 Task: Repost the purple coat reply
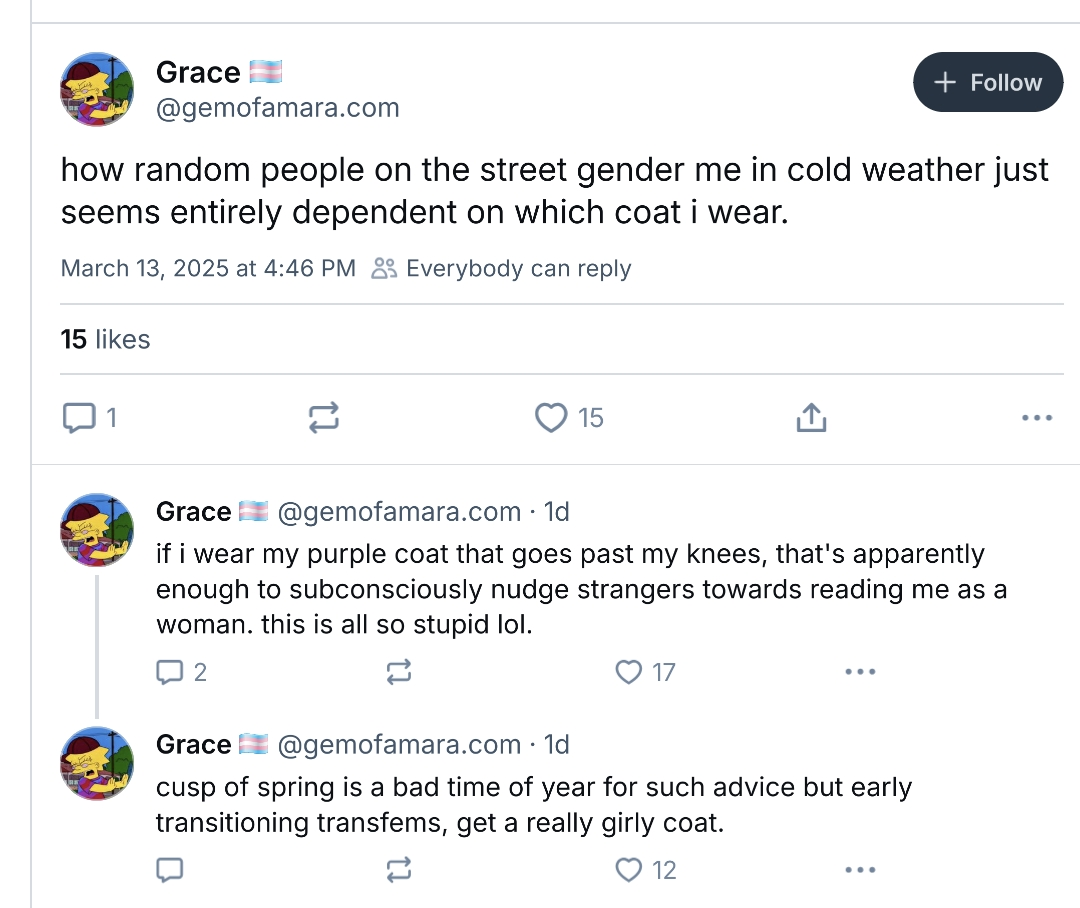coord(398,672)
